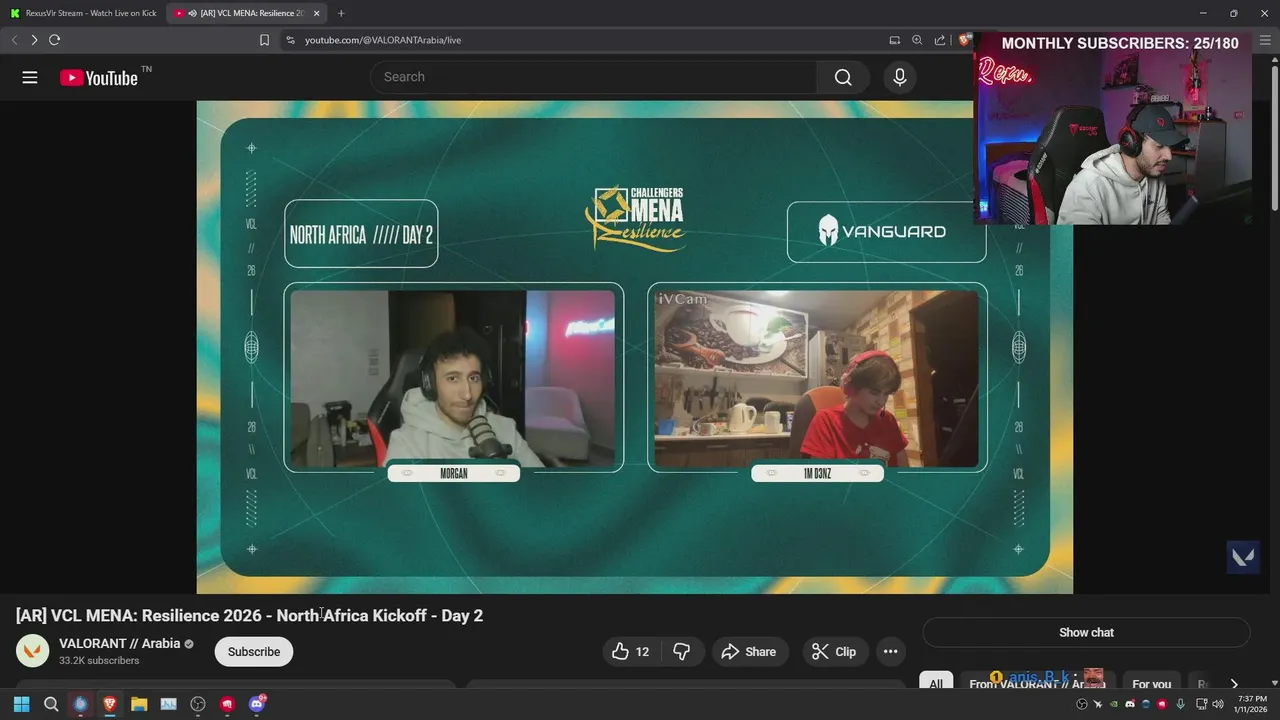The width and height of the screenshot is (1280, 720).
Task: Switch to RexusVir Stream Kick tab
Action: tap(83, 13)
